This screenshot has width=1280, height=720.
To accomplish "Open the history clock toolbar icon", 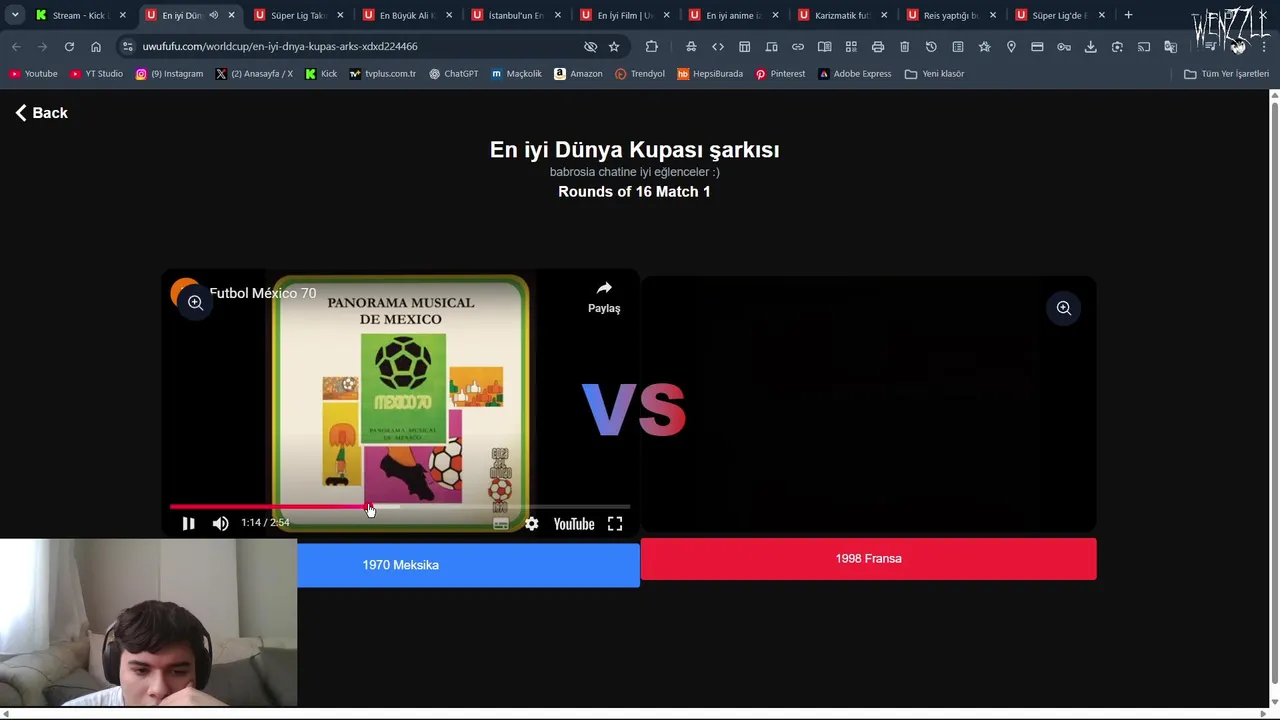I will [x=931, y=46].
